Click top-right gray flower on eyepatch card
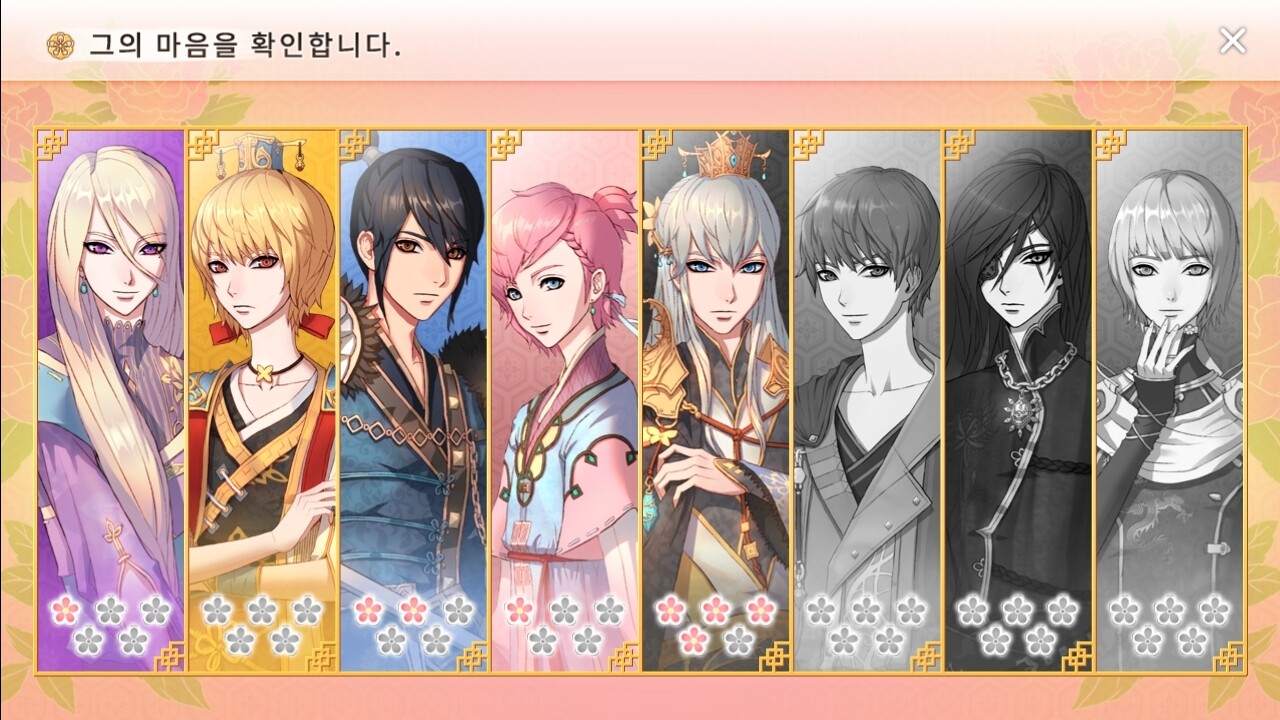Screen dimensions: 1280x720 pos(1062,609)
